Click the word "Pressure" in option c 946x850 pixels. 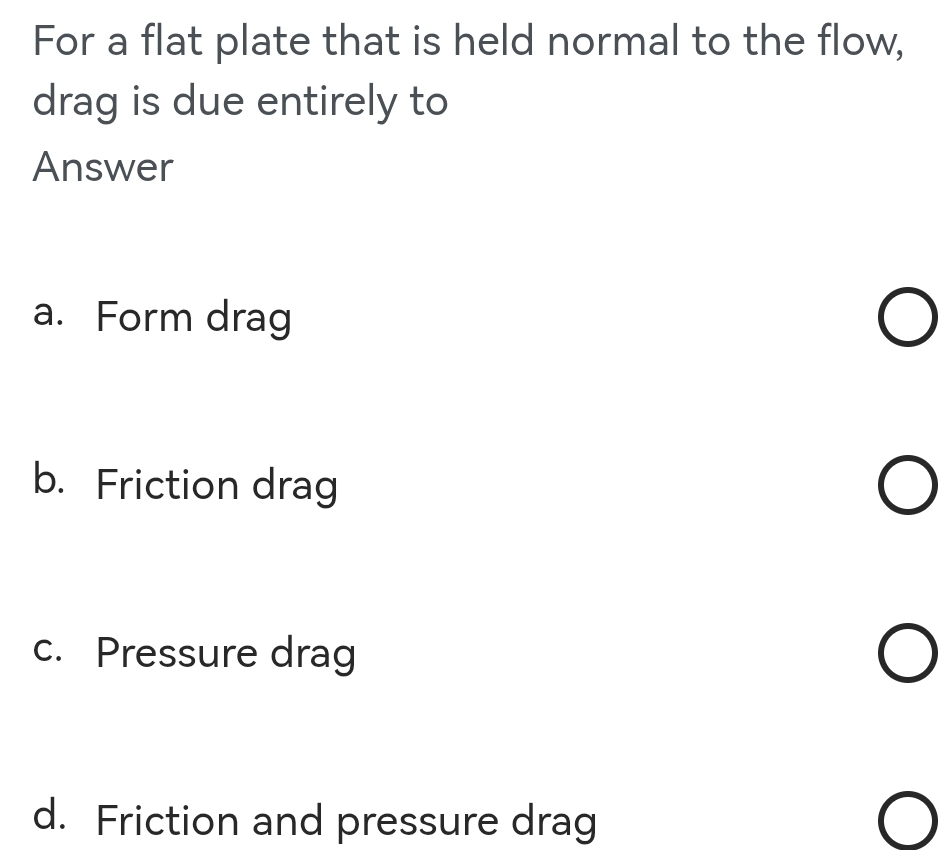[x=177, y=654]
